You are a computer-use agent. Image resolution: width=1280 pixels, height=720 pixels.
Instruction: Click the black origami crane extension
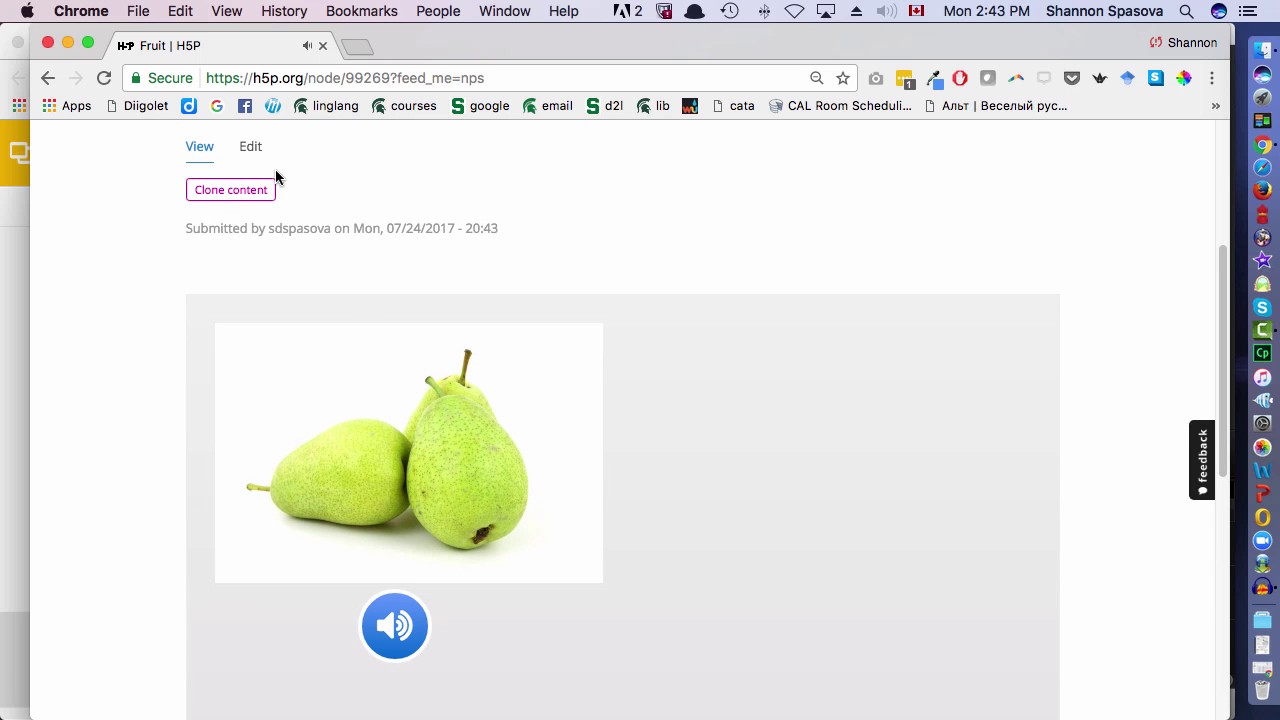(1100, 78)
